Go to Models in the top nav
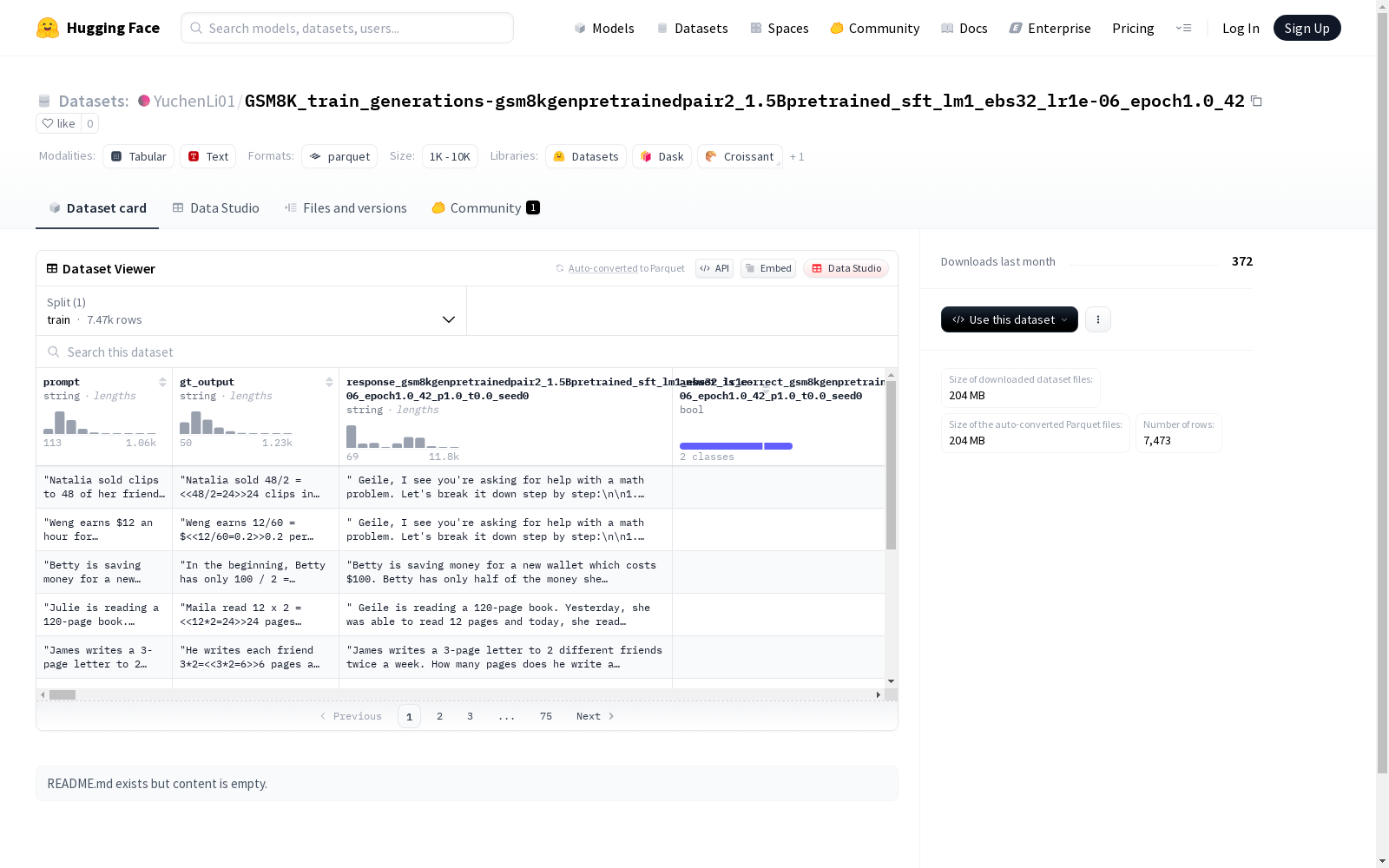Viewport: 1389px width, 868px height. point(604,28)
